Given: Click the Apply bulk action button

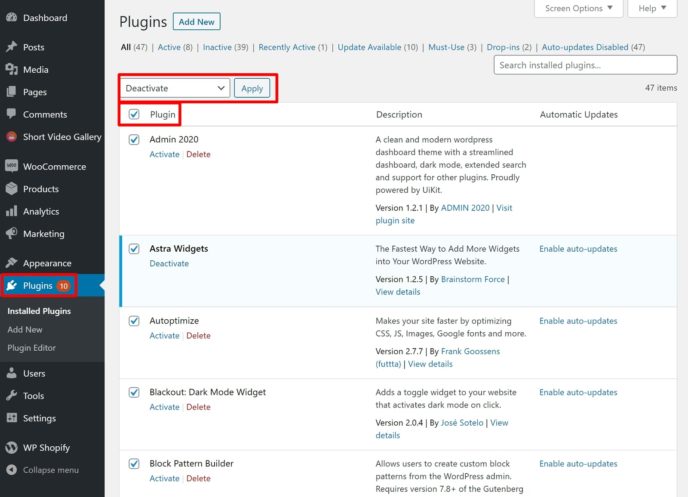Looking at the screenshot, I should (x=252, y=88).
